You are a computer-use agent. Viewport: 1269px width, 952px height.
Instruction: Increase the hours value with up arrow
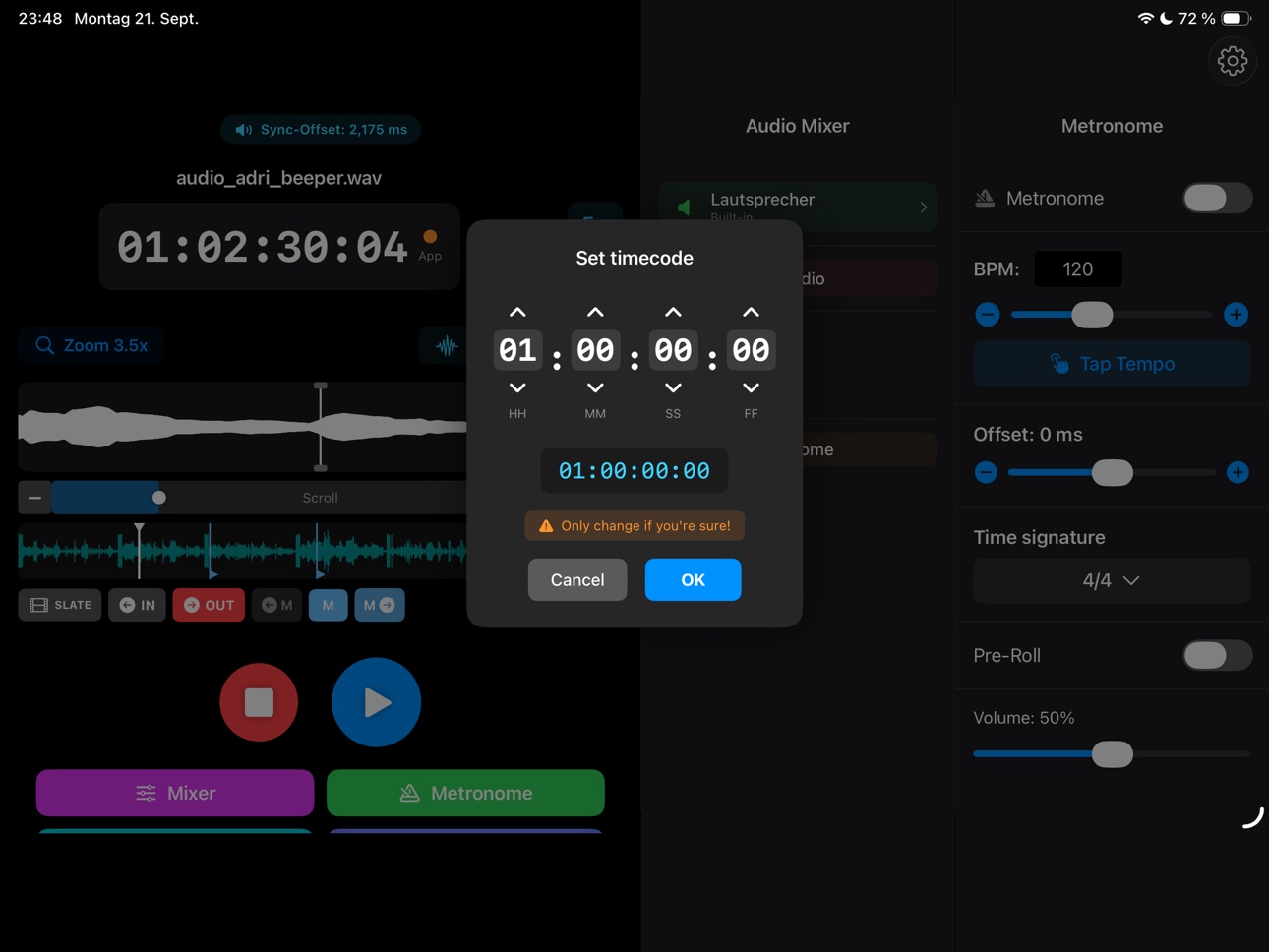click(517, 312)
